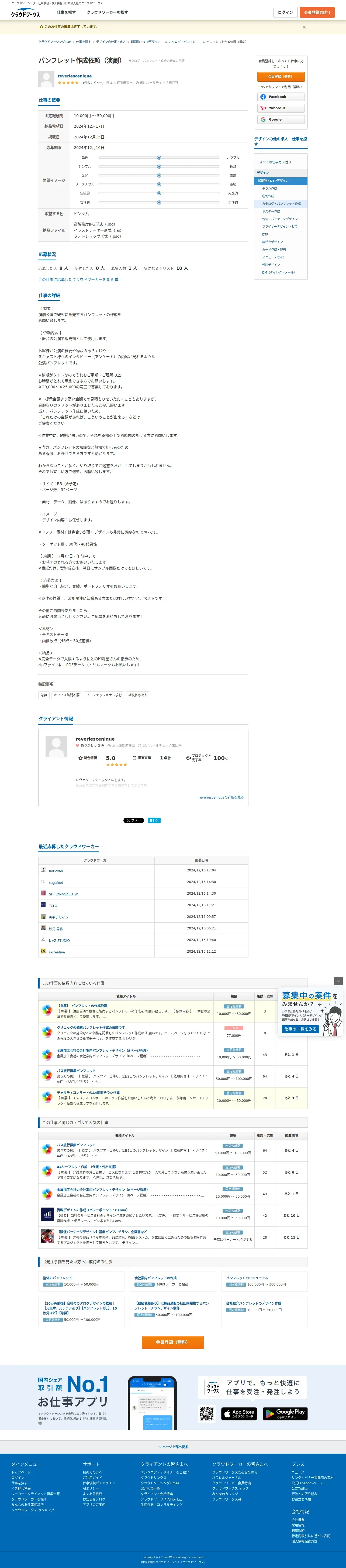This screenshot has height=1568, width=346.
Task: Click thumbnail of 資料デザインの作成 job
Action: coord(47,1214)
